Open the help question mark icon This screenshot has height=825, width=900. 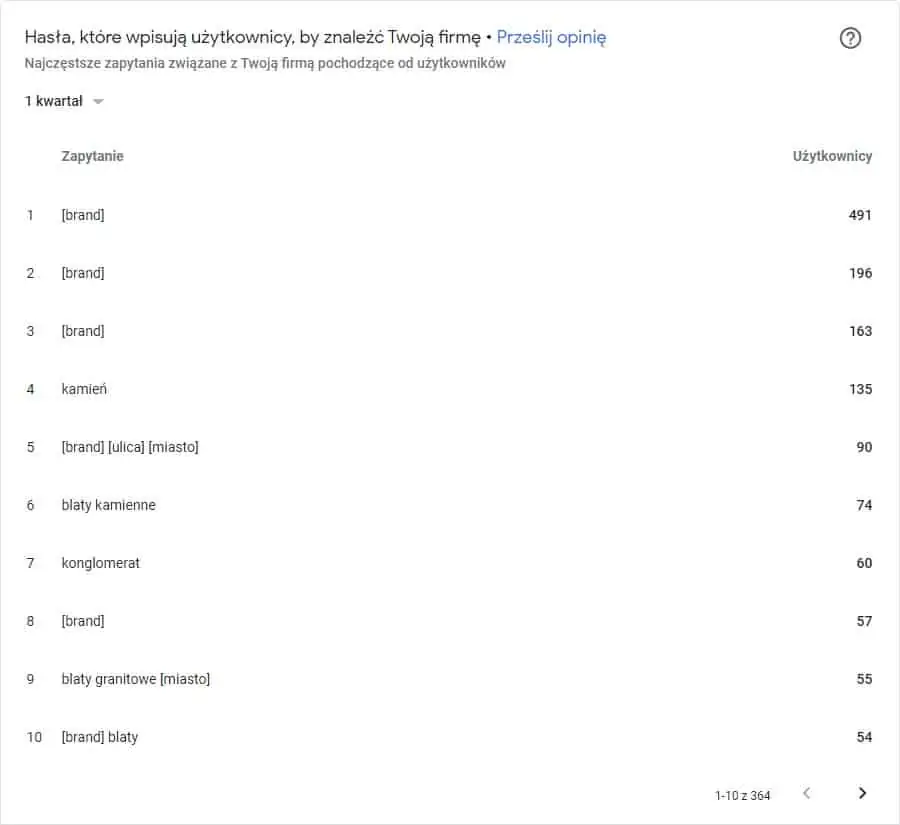(850, 38)
